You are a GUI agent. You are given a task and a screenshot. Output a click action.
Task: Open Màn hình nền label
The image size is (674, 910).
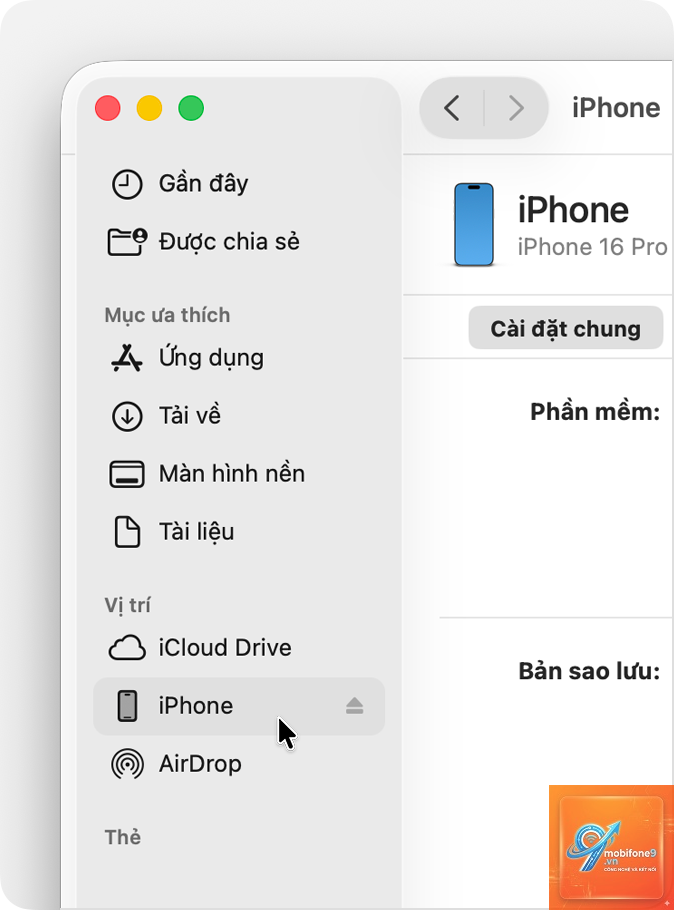point(232,474)
